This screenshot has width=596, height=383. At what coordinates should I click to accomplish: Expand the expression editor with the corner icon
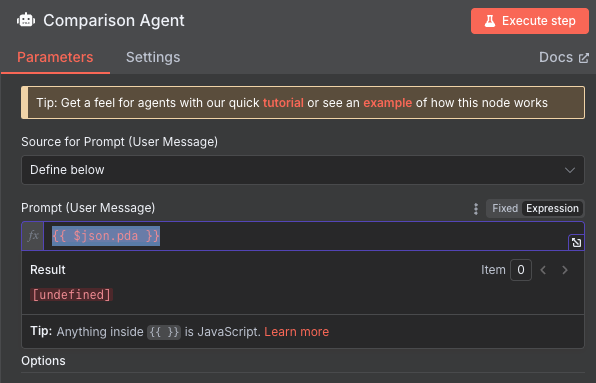576,242
